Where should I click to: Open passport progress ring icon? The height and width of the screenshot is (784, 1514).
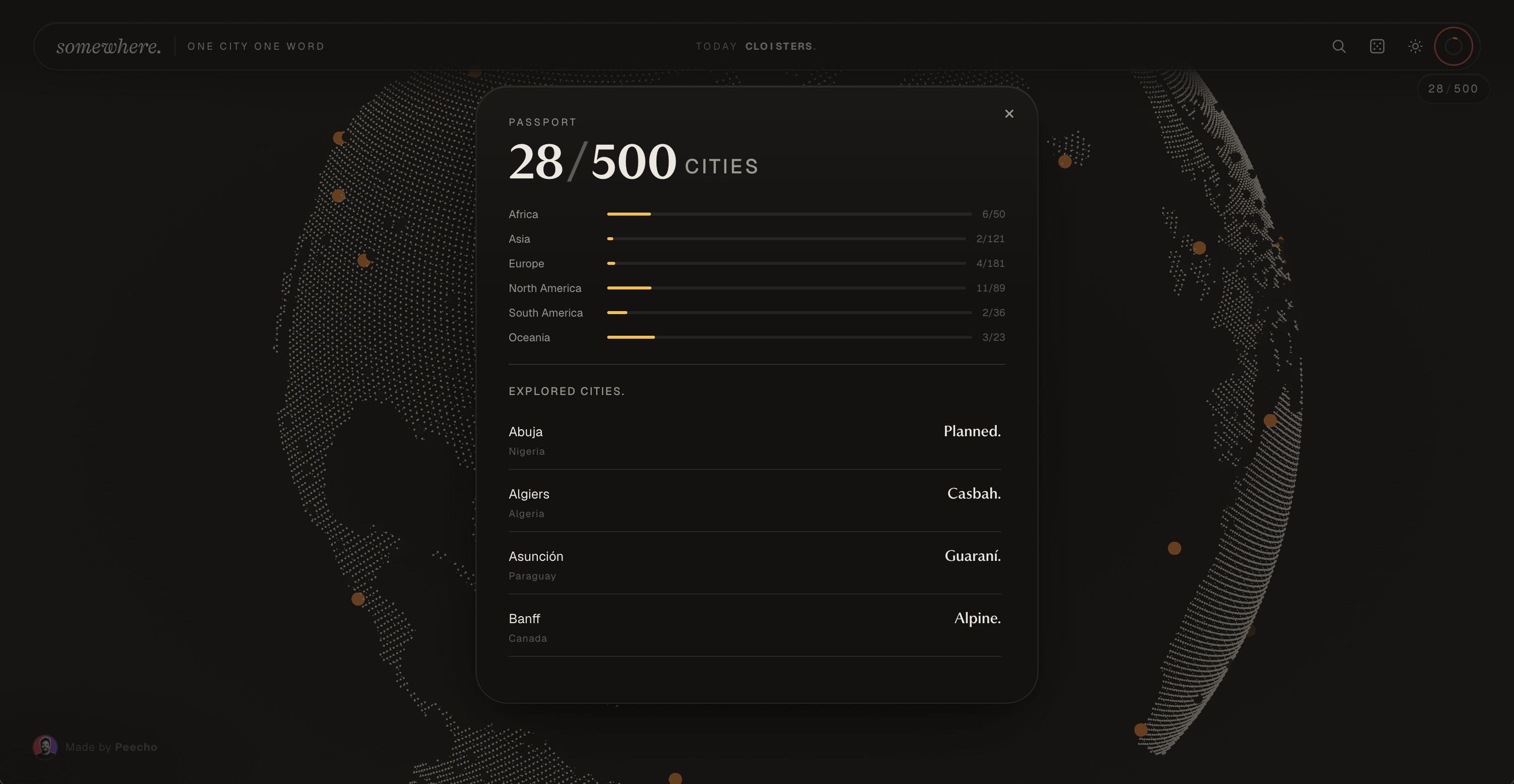(x=1453, y=46)
